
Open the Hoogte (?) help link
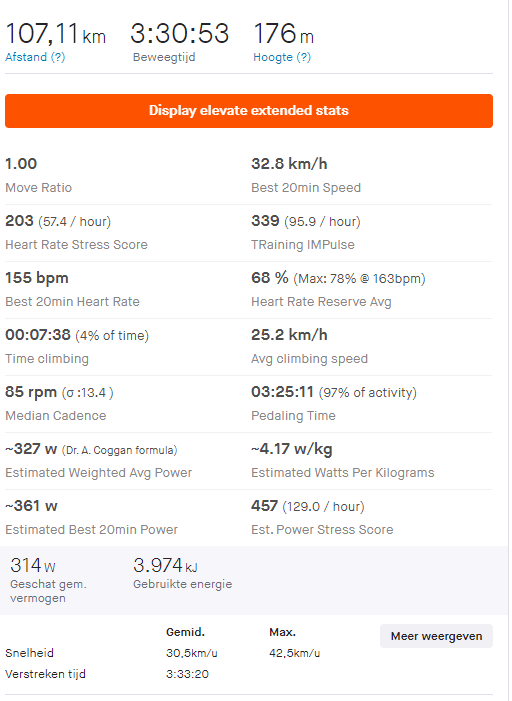[282, 57]
